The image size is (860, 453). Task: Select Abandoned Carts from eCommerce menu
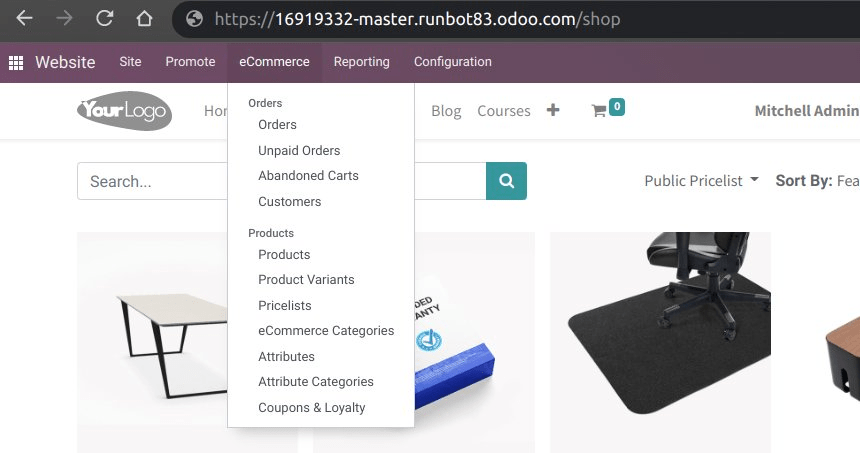coord(308,175)
